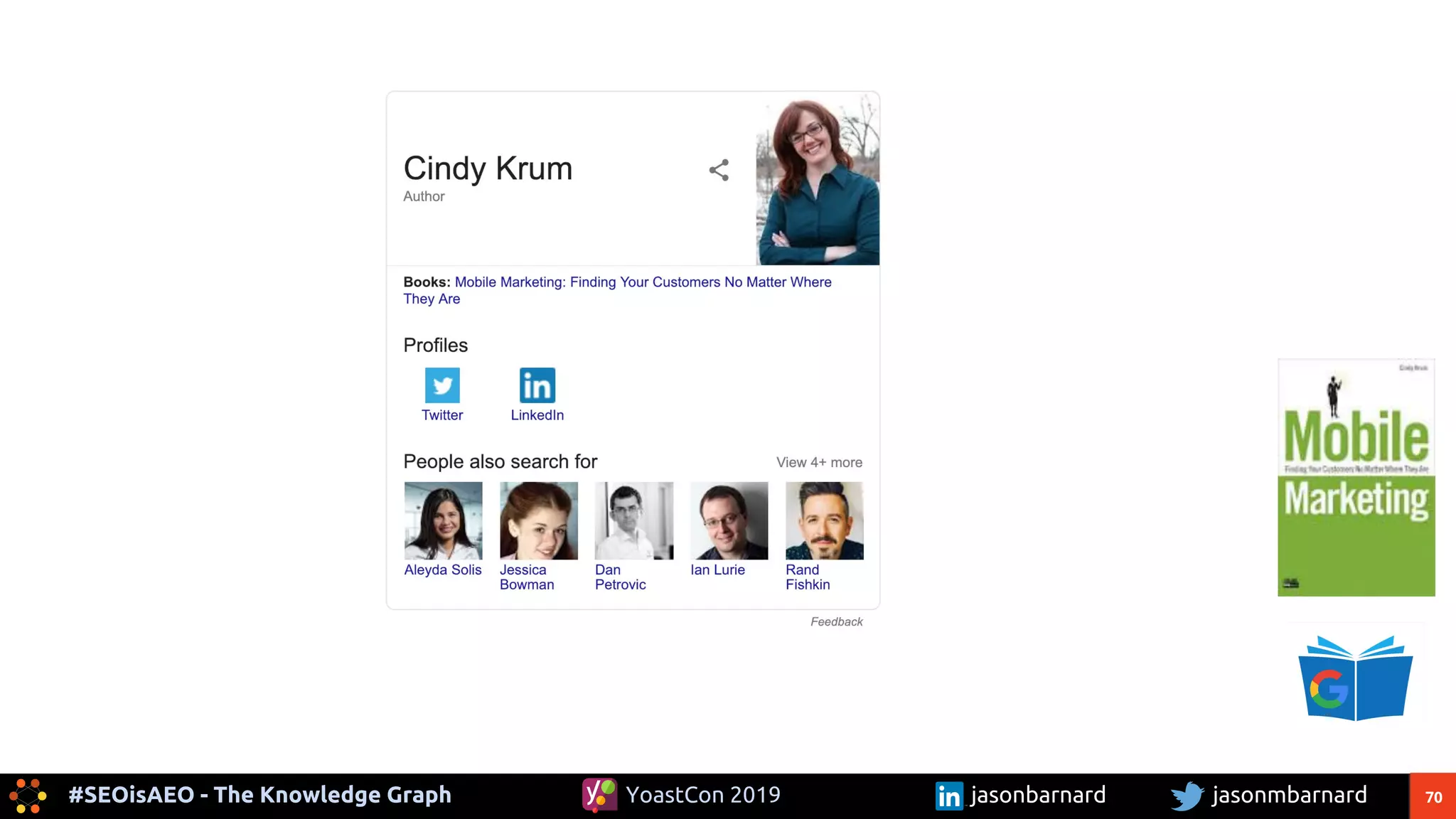Click the Books: label text
This screenshot has width=1456, height=819.
point(427,282)
